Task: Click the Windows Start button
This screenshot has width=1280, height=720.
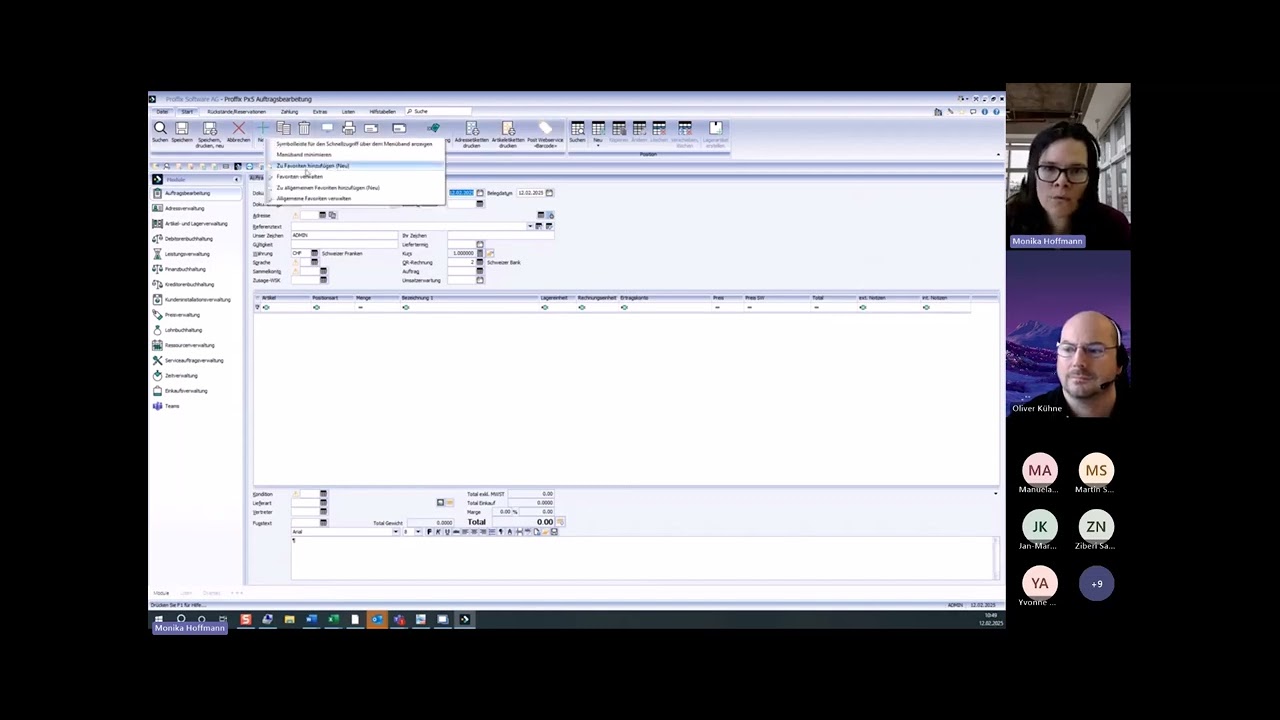Action: pos(158,620)
